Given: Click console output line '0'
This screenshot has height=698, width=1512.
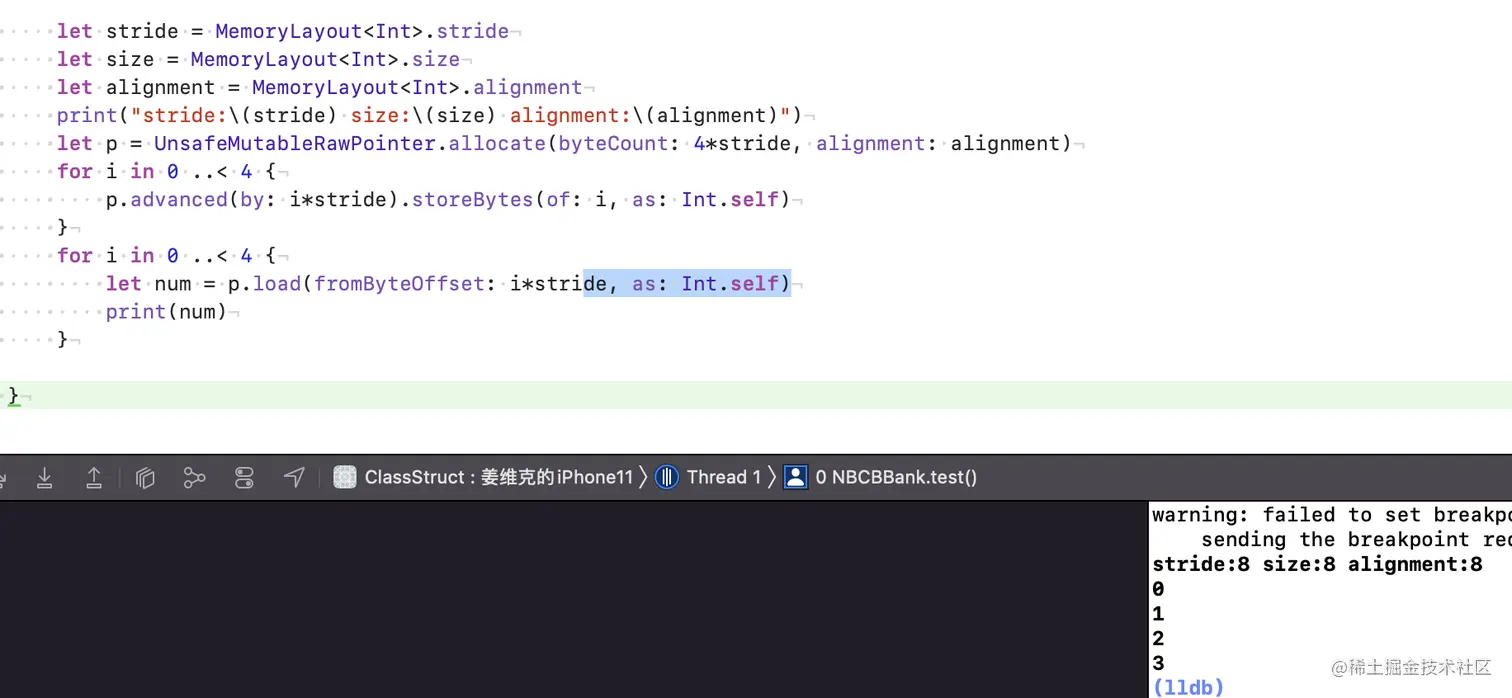Looking at the screenshot, I should pos(1158,589).
